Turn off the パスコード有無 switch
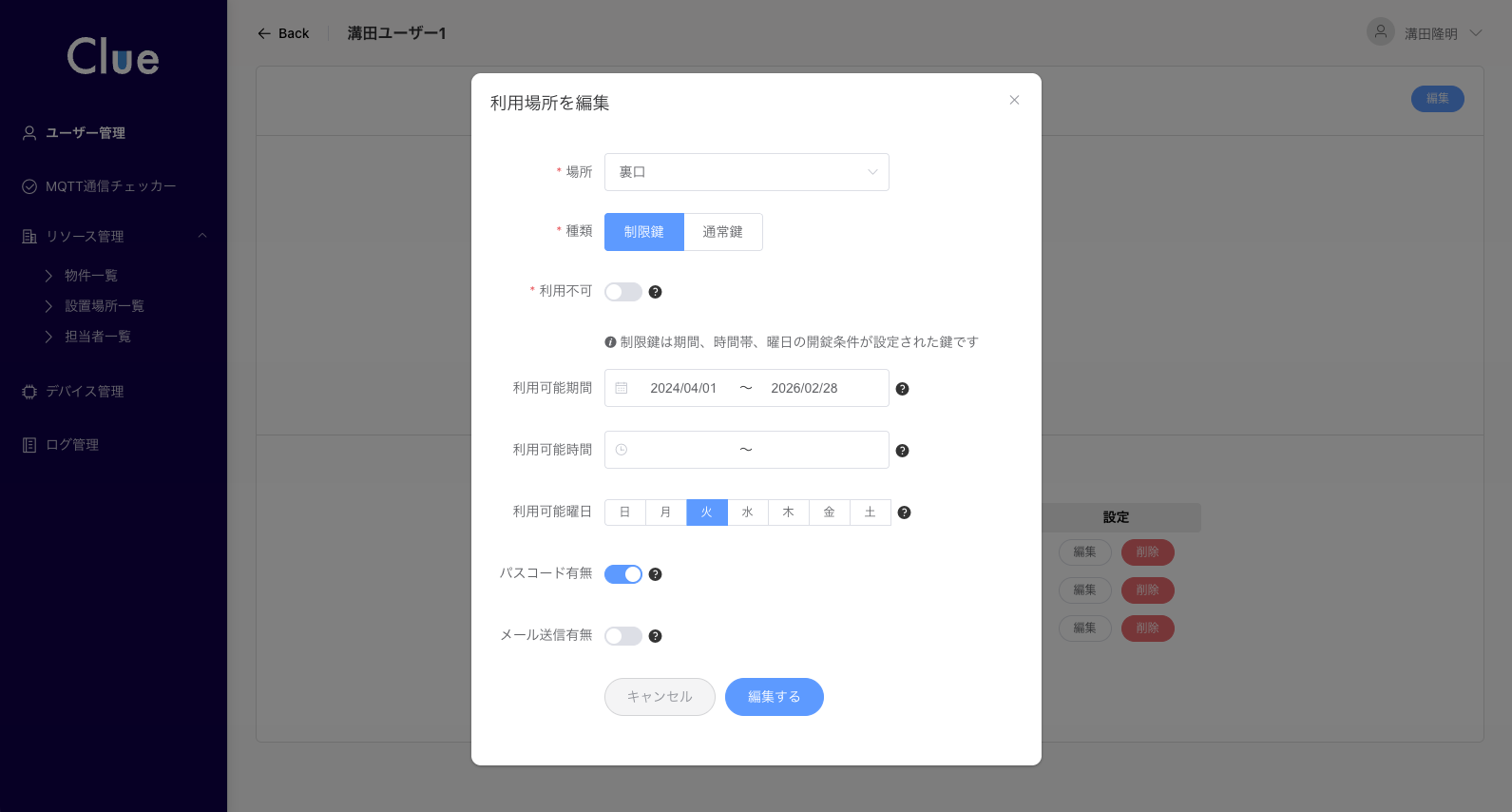This screenshot has width=1512, height=812. coord(623,574)
